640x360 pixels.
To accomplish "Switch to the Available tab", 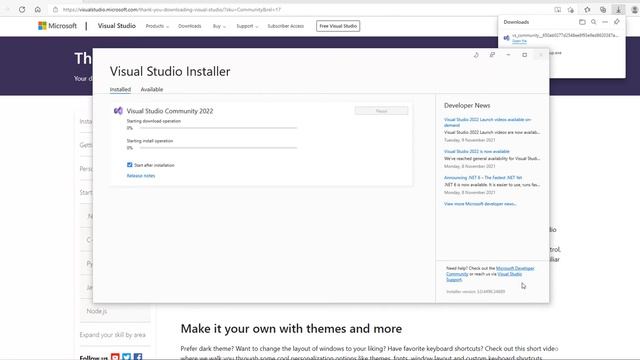I will tap(152, 89).
